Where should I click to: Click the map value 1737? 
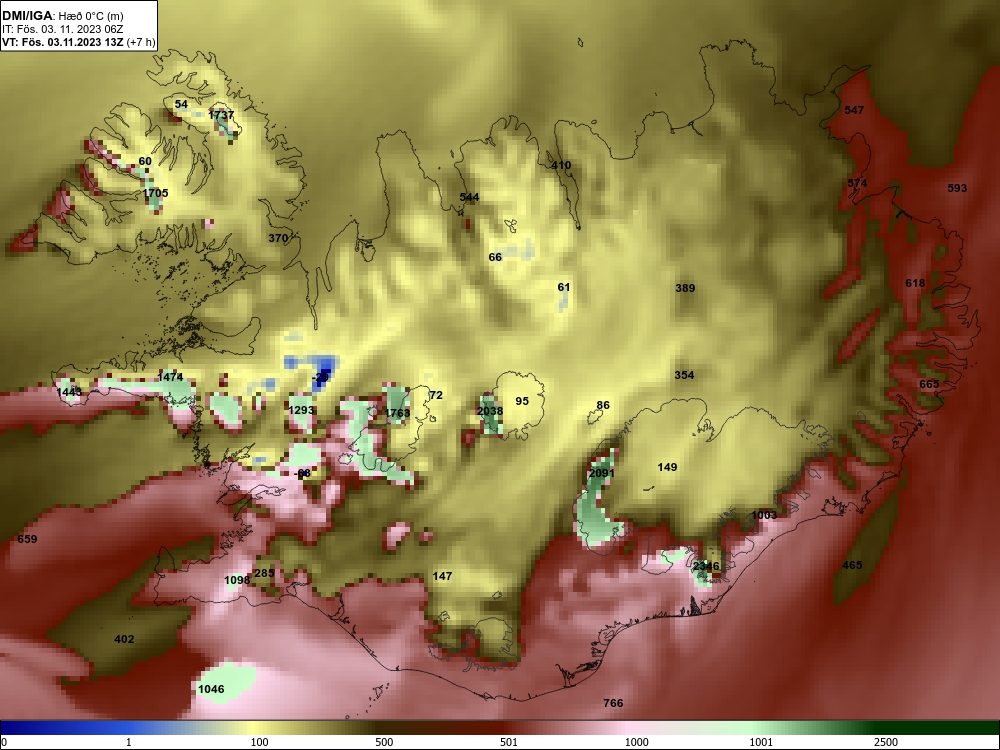(221, 115)
